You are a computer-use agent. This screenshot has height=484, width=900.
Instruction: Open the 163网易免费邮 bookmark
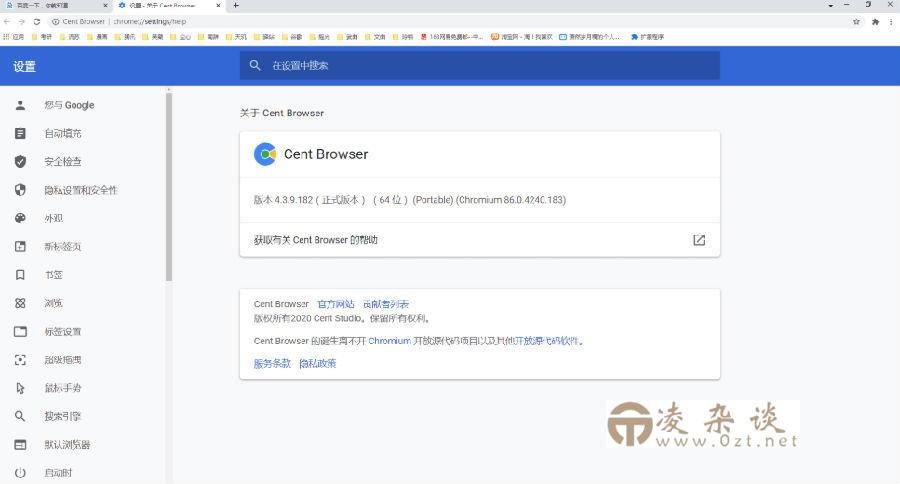(452, 37)
